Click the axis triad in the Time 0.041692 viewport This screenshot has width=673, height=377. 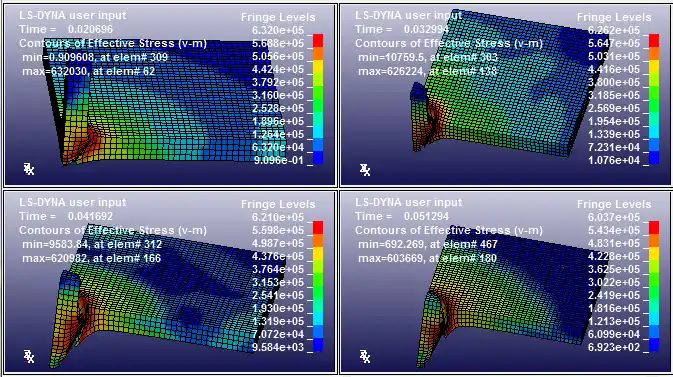29,356
